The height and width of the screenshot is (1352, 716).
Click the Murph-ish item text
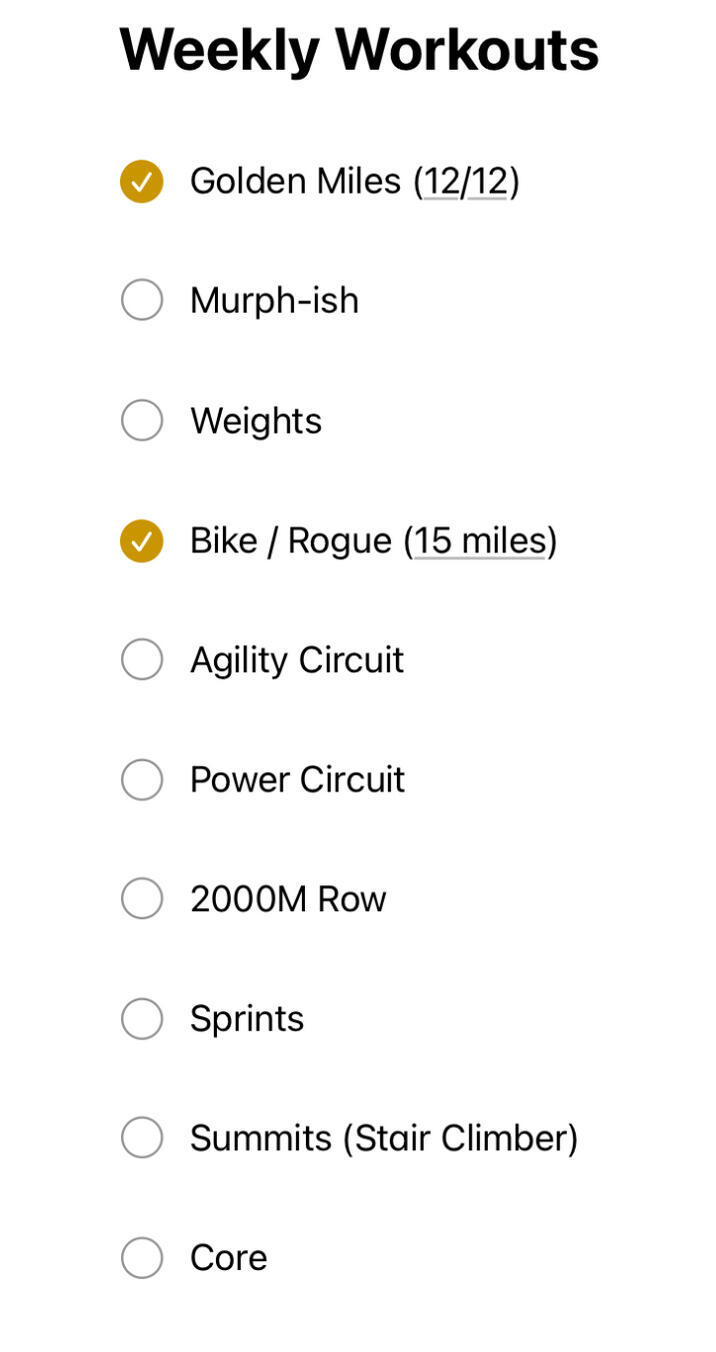point(274,299)
